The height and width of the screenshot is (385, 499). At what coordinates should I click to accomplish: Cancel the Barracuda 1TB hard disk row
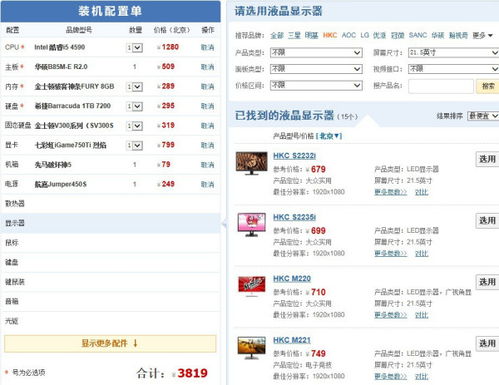point(207,106)
